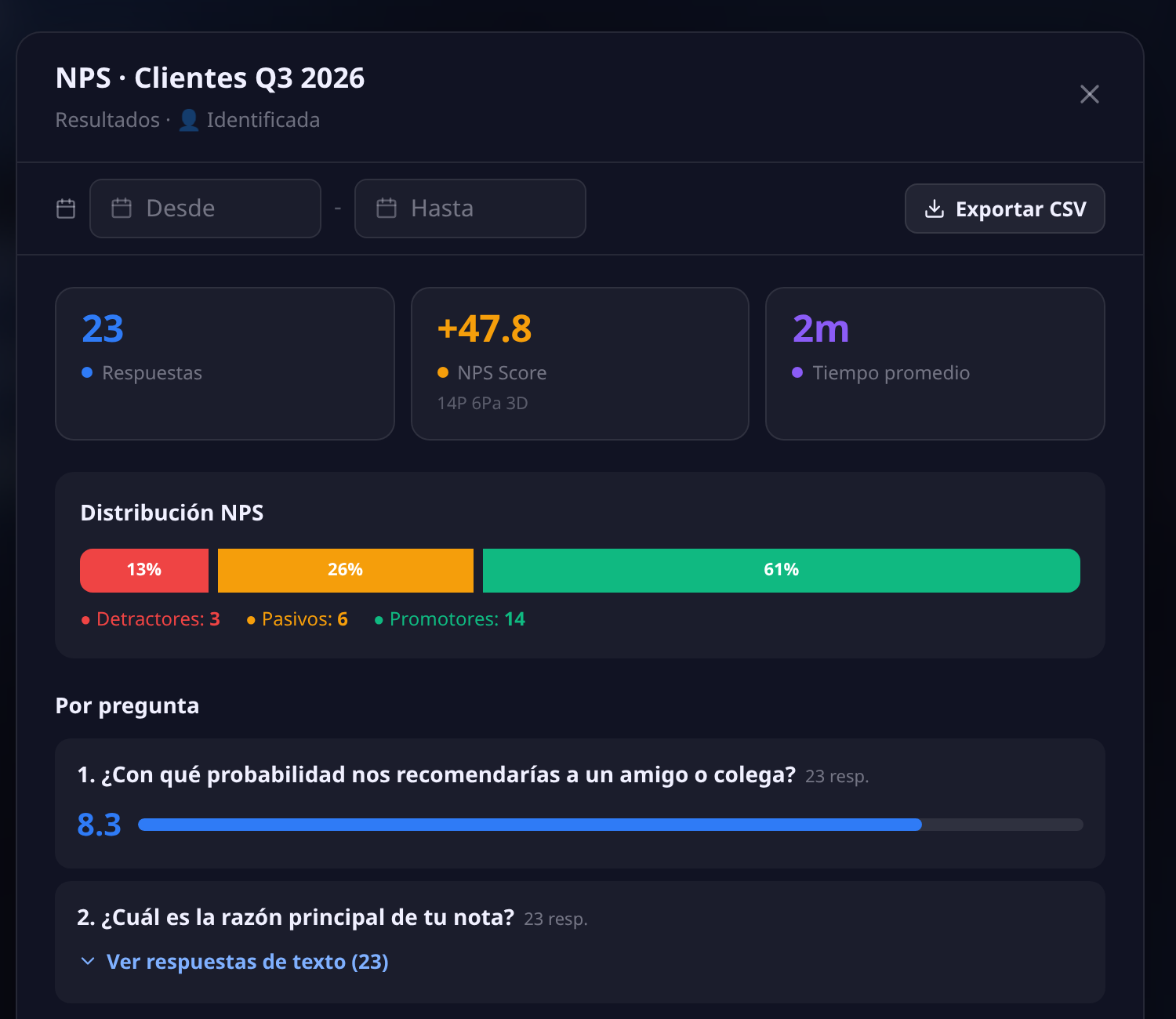Click the Identificada label text
Viewport: 1176px width, 1019px height.
point(263,120)
